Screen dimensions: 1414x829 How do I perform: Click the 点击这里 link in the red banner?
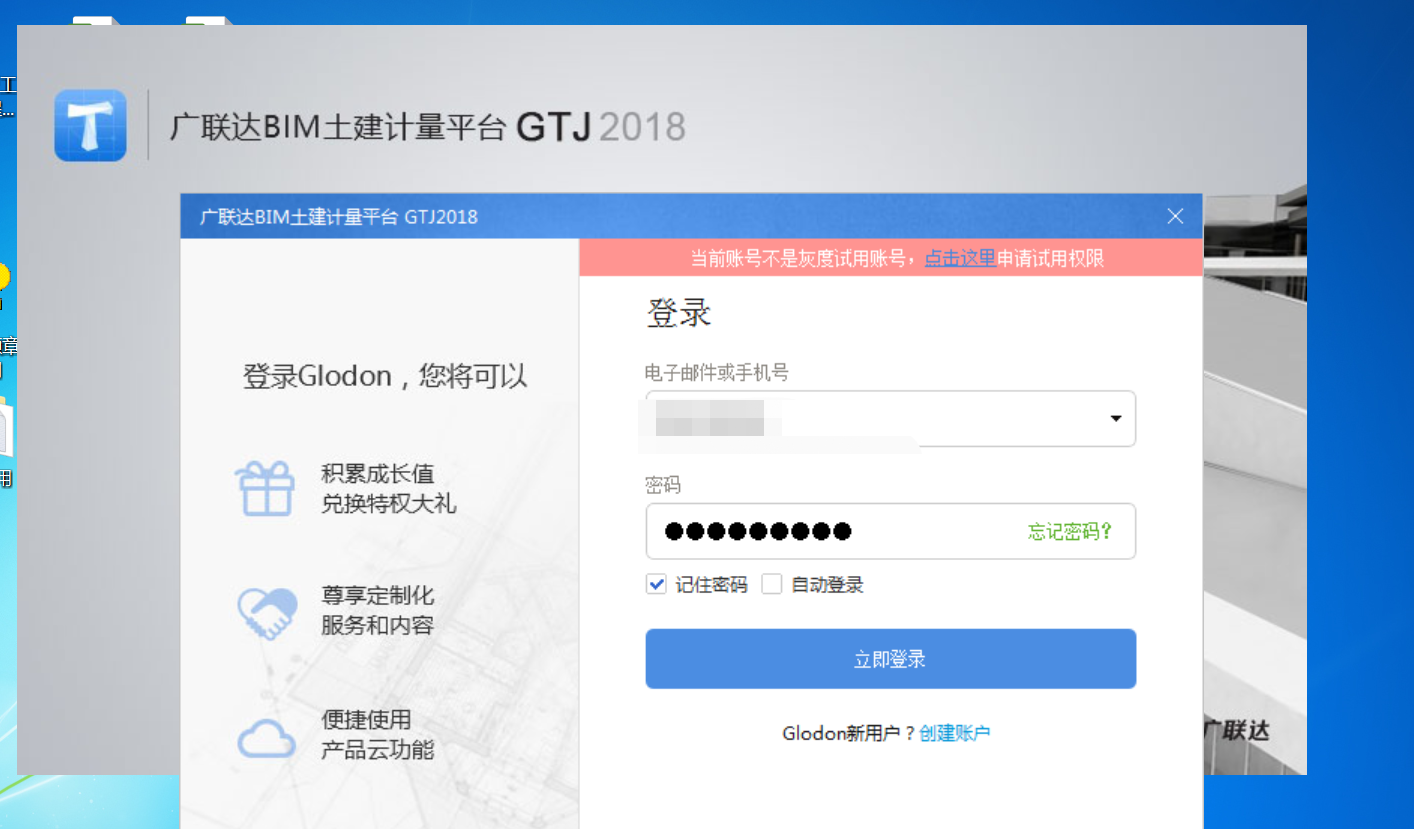pos(960,258)
